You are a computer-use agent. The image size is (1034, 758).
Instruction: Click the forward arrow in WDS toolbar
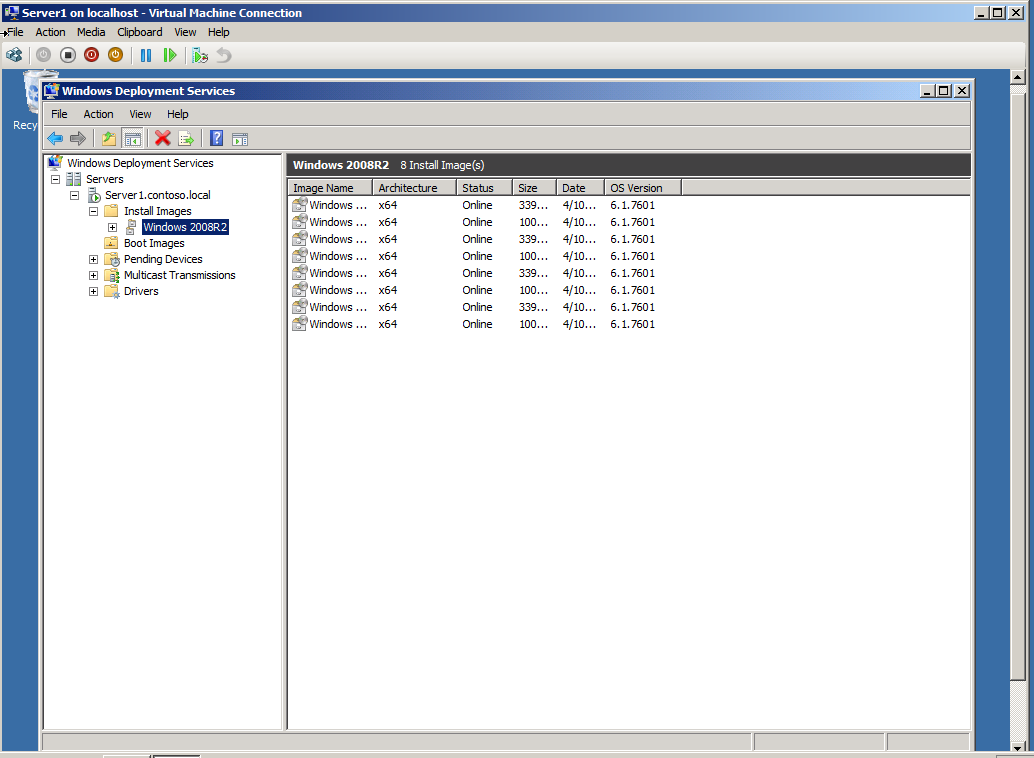[x=78, y=139]
